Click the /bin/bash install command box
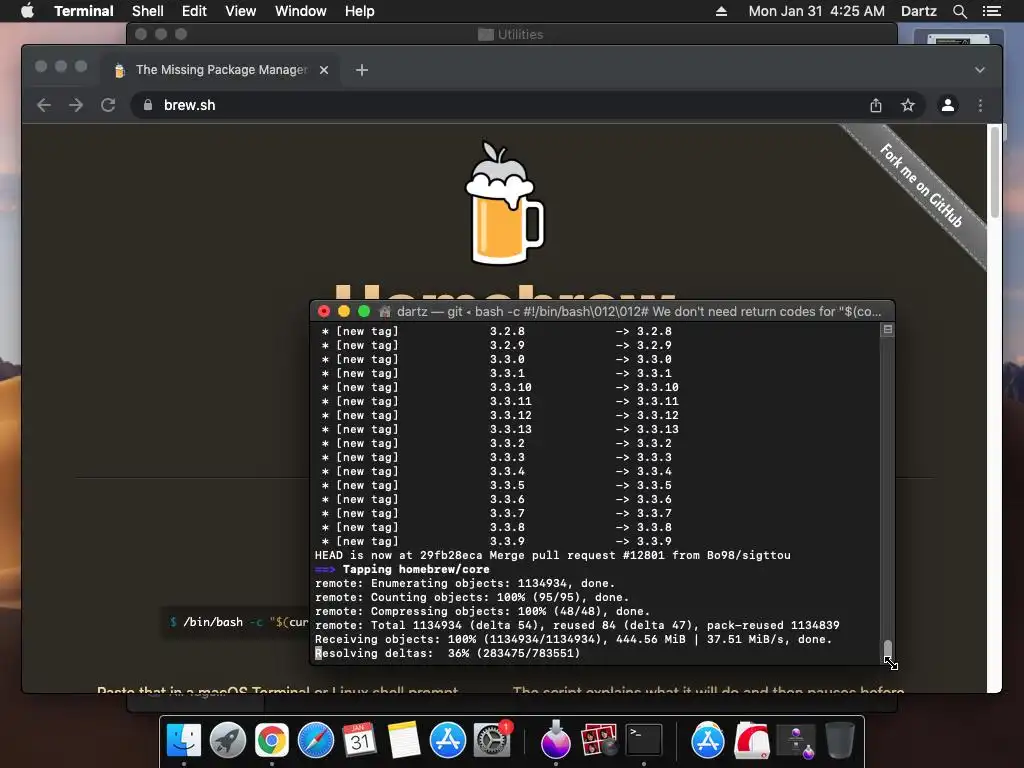The height and width of the screenshot is (768, 1024). click(236, 622)
